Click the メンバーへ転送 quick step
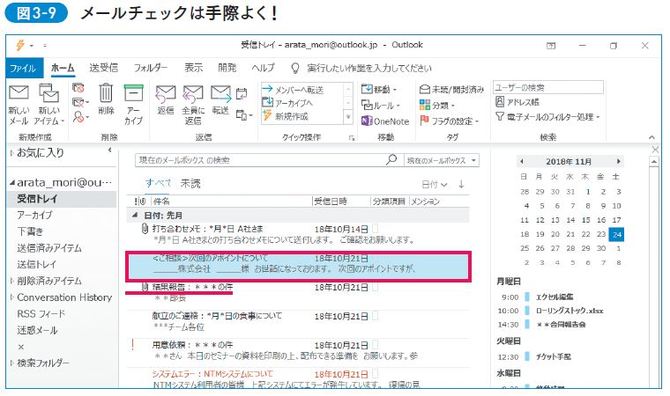Image resolution: width=670 pixels, height=396 pixels. (293, 90)
